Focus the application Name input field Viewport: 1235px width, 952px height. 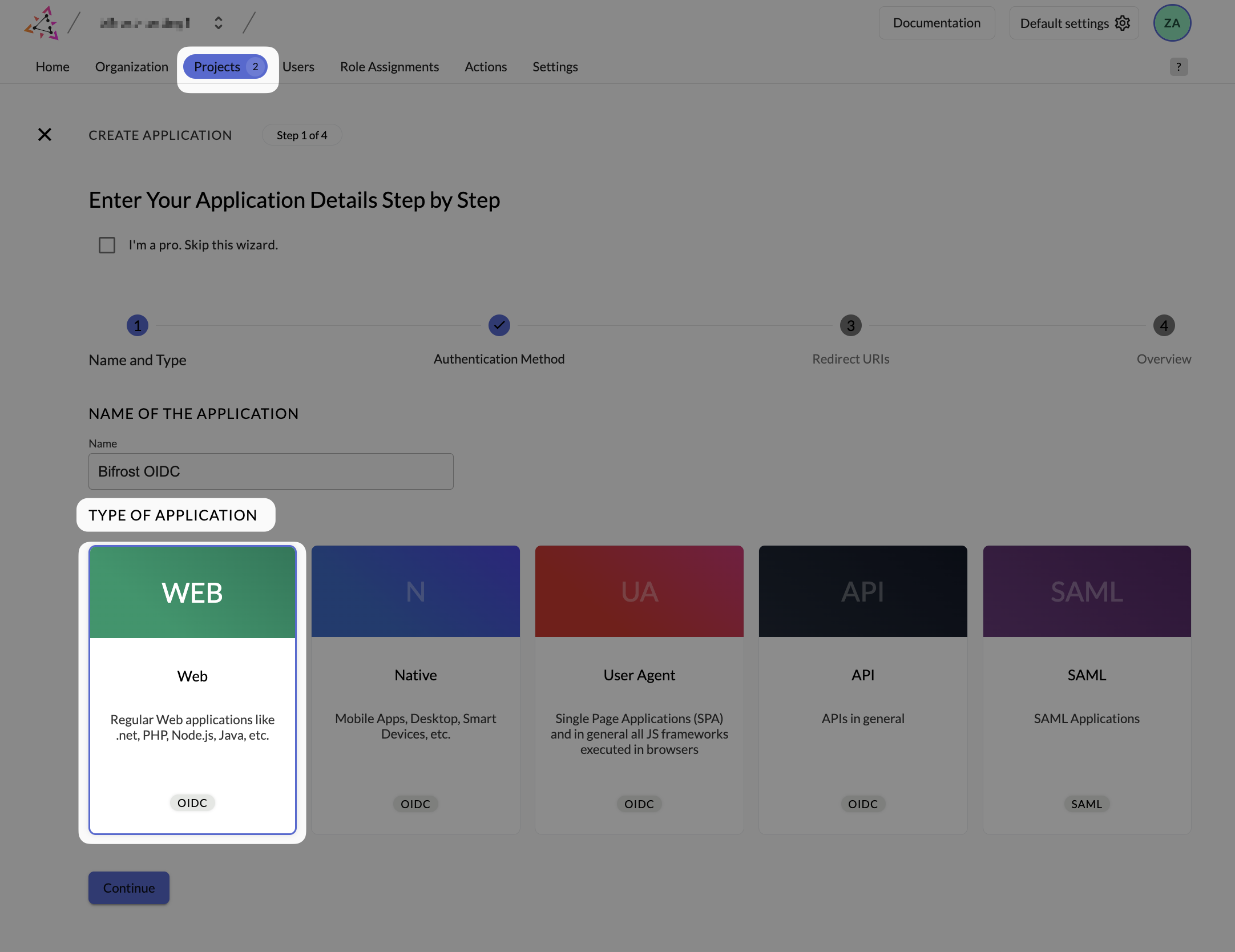pyautogui.click(x=271, y=471)
